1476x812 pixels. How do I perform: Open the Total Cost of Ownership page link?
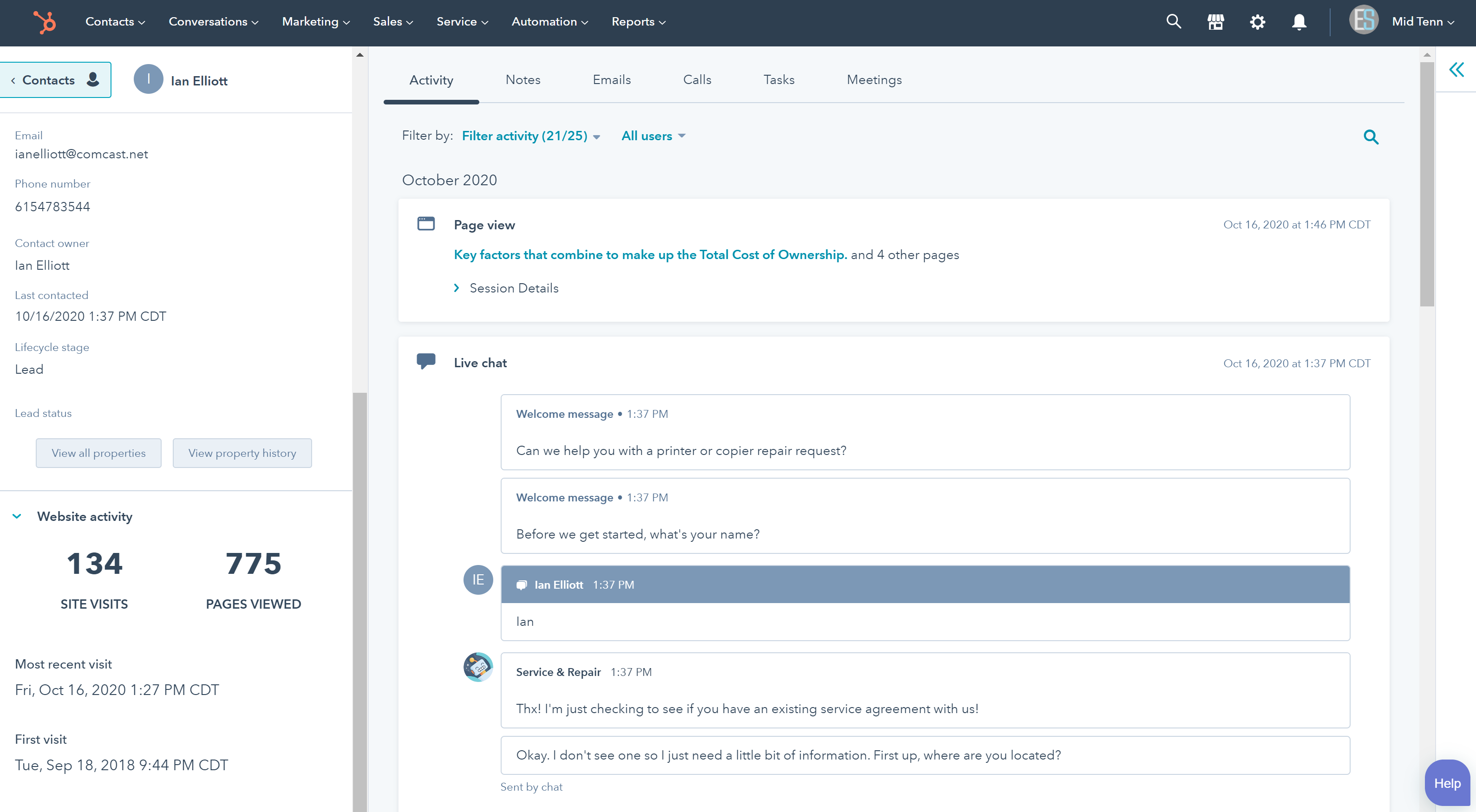650,255
